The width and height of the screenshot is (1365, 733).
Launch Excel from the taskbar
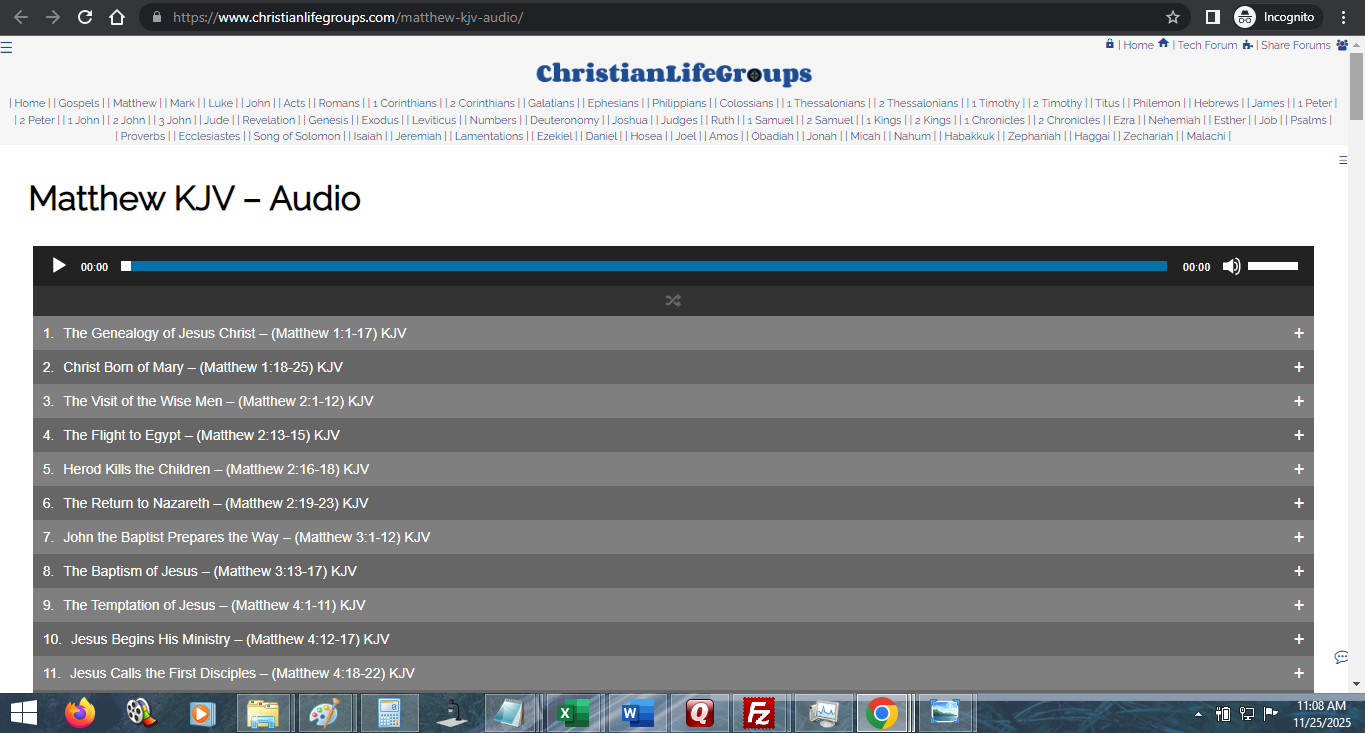[573, 713]
